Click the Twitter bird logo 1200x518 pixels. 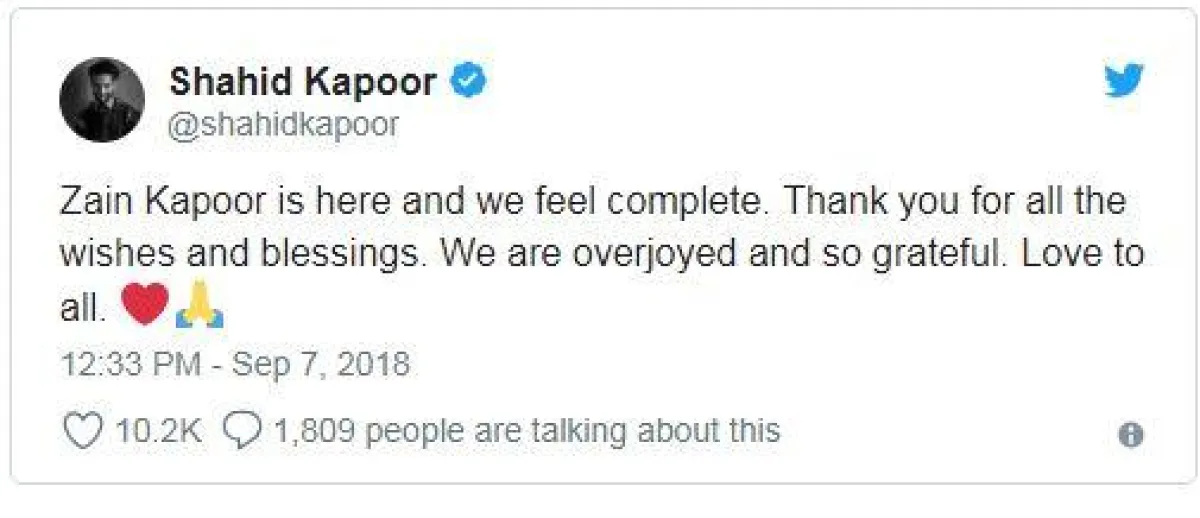1124,82
